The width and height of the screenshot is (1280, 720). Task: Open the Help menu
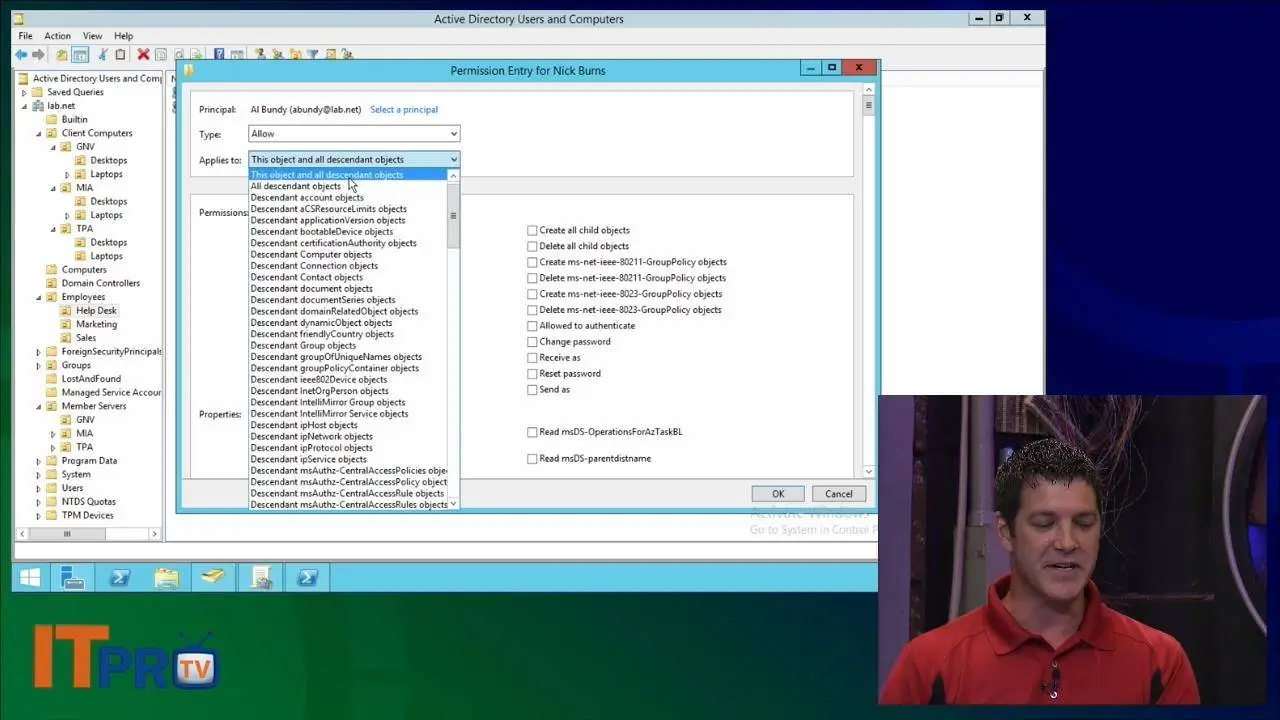tap(124, 36)
